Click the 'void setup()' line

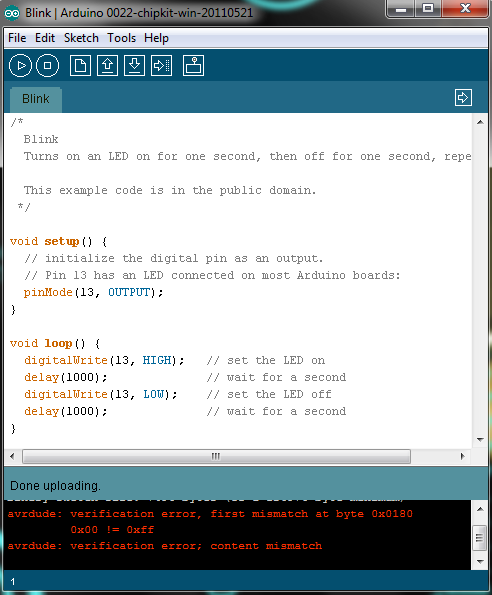(58, 241)
